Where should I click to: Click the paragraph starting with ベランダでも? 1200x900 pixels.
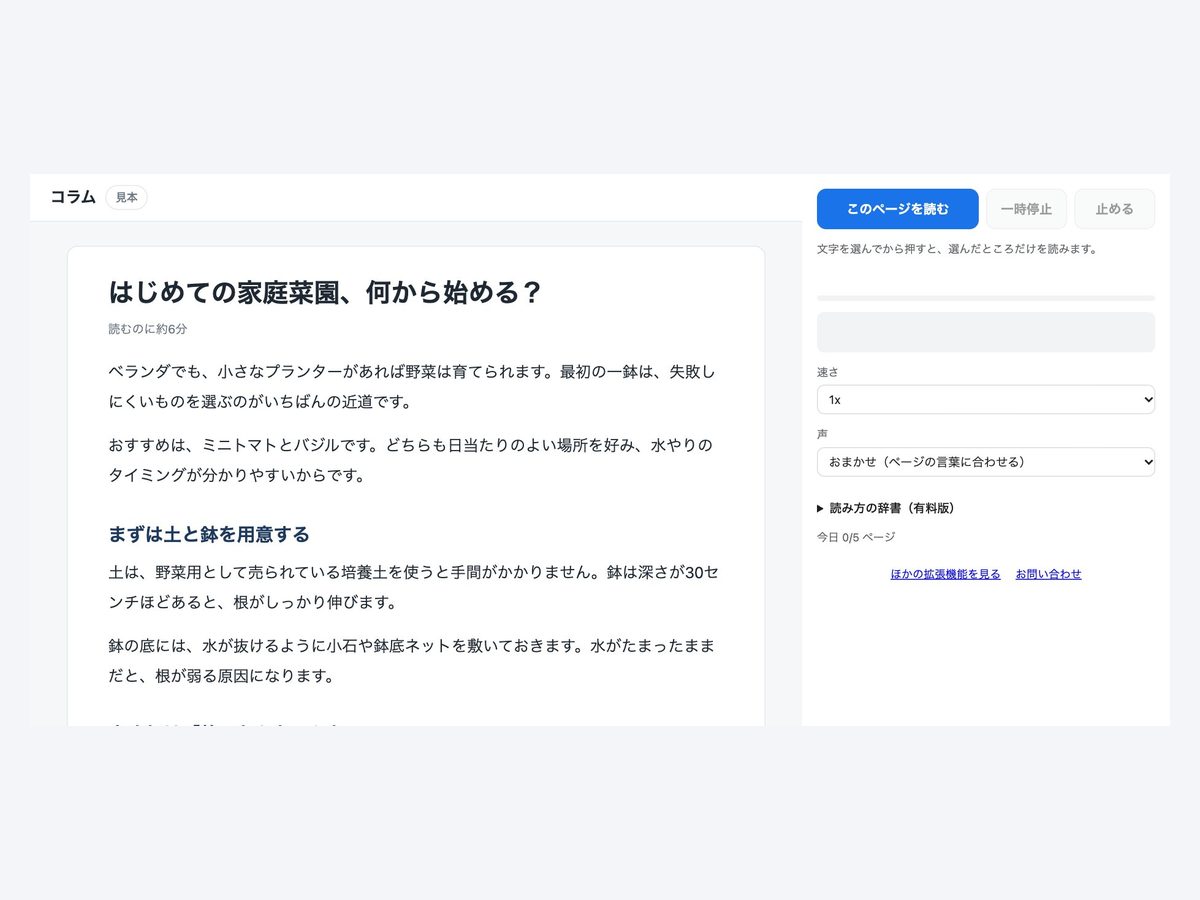click(412, 386)
